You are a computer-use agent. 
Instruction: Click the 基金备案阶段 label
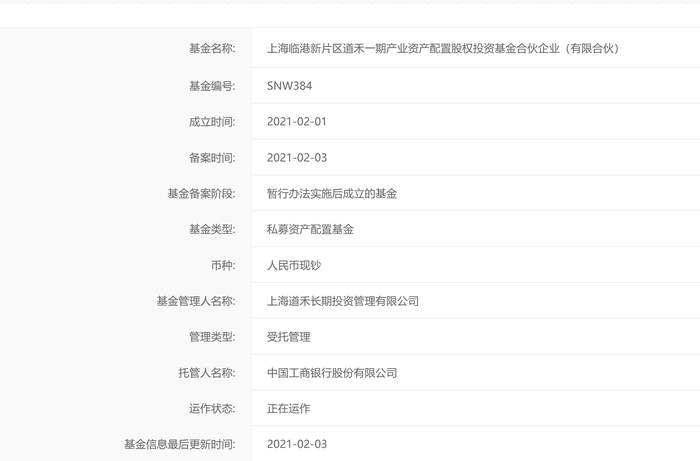(201, 194)
